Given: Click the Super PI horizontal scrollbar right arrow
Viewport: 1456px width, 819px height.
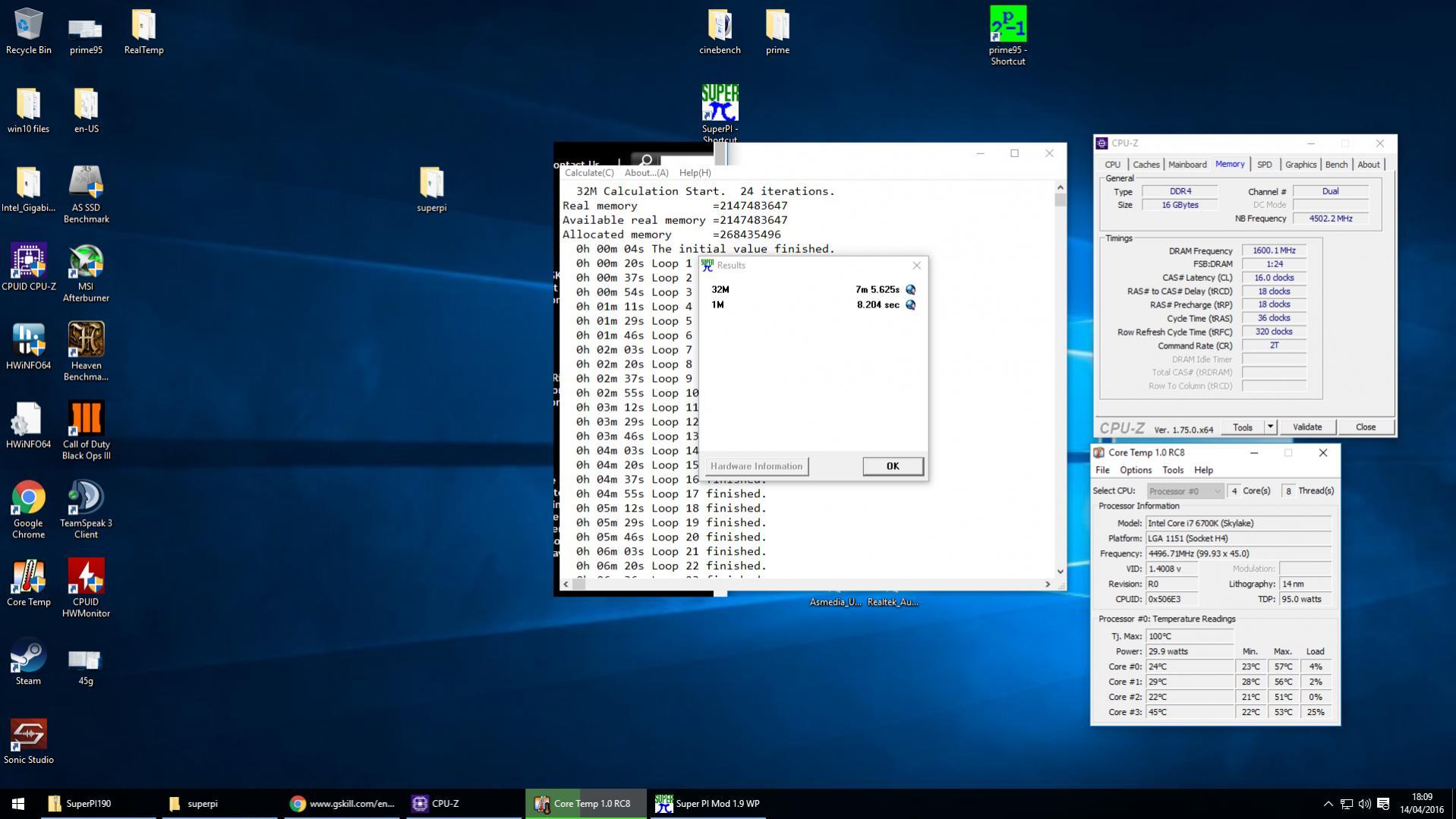Looking at the screenshot, I should 1048,584.
